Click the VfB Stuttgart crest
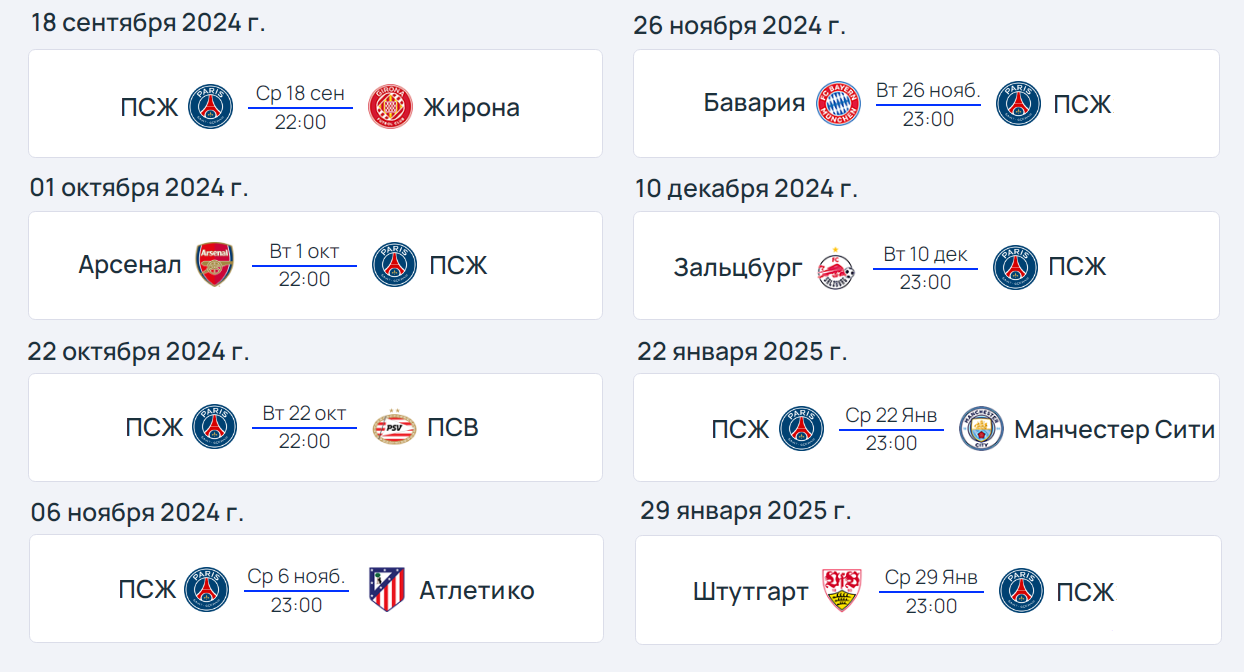The height and width of the screenshot is (672, 1244). tap(841, 591)
